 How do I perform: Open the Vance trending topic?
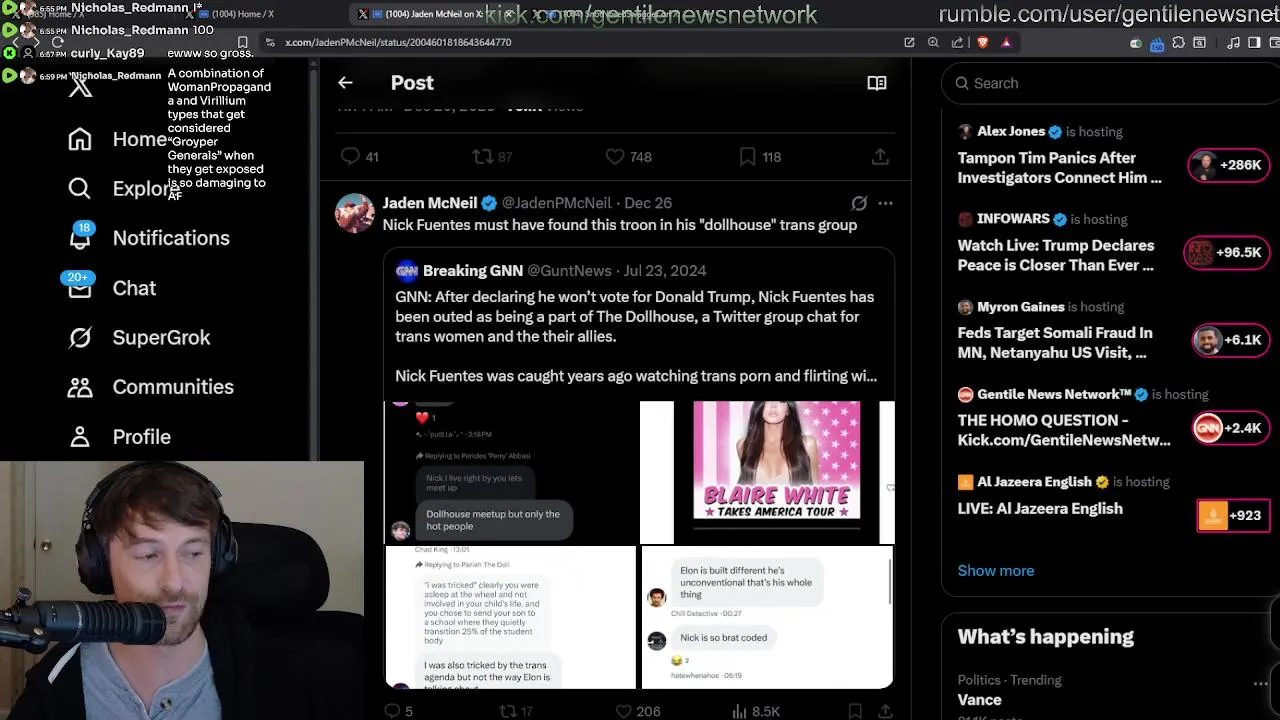(979, 700)
